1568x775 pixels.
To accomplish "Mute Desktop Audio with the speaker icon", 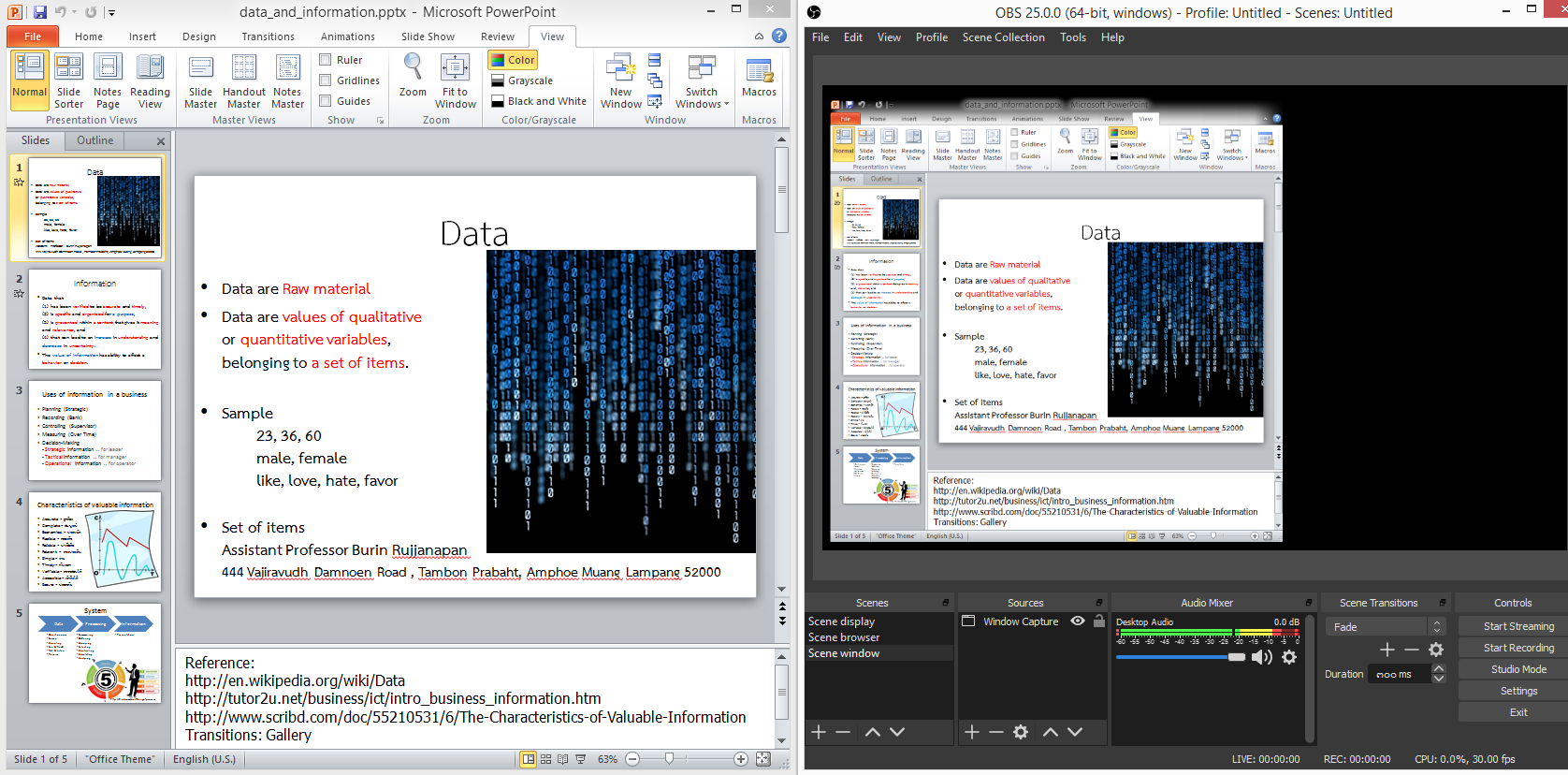I will click(x=1262, y=657).
